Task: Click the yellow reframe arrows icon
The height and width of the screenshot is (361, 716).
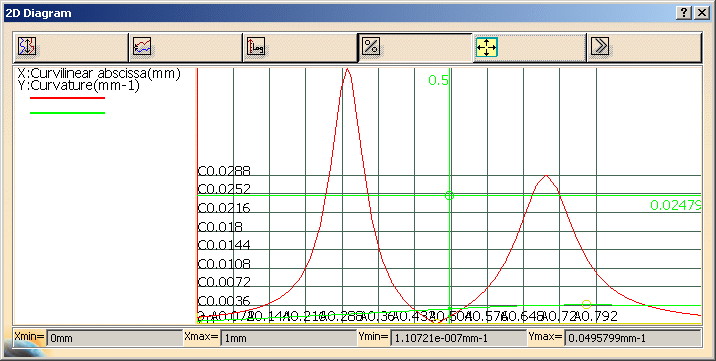Action: pyautogui.click(x=486, y=47)
